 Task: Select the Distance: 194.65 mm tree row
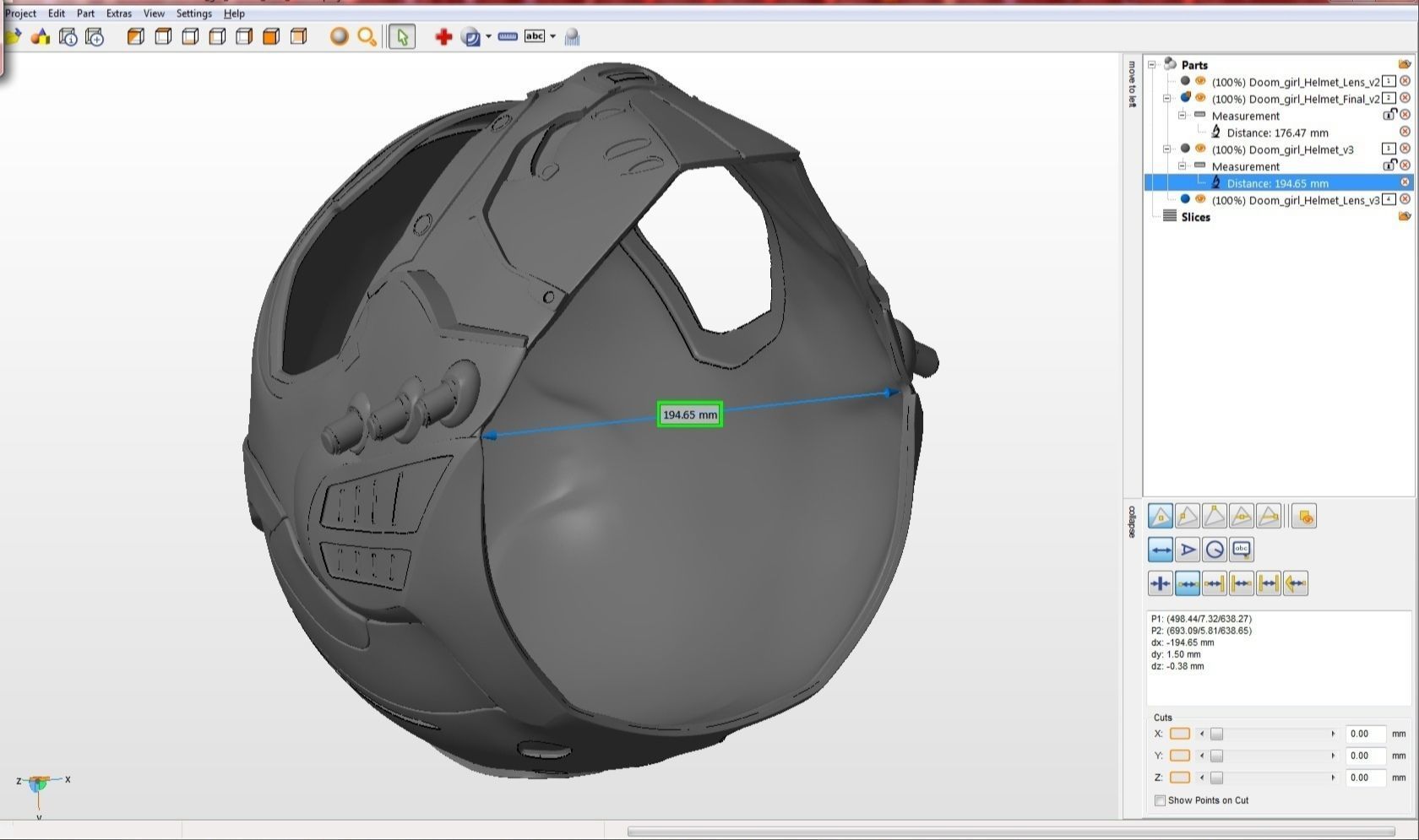(1278, 182)
